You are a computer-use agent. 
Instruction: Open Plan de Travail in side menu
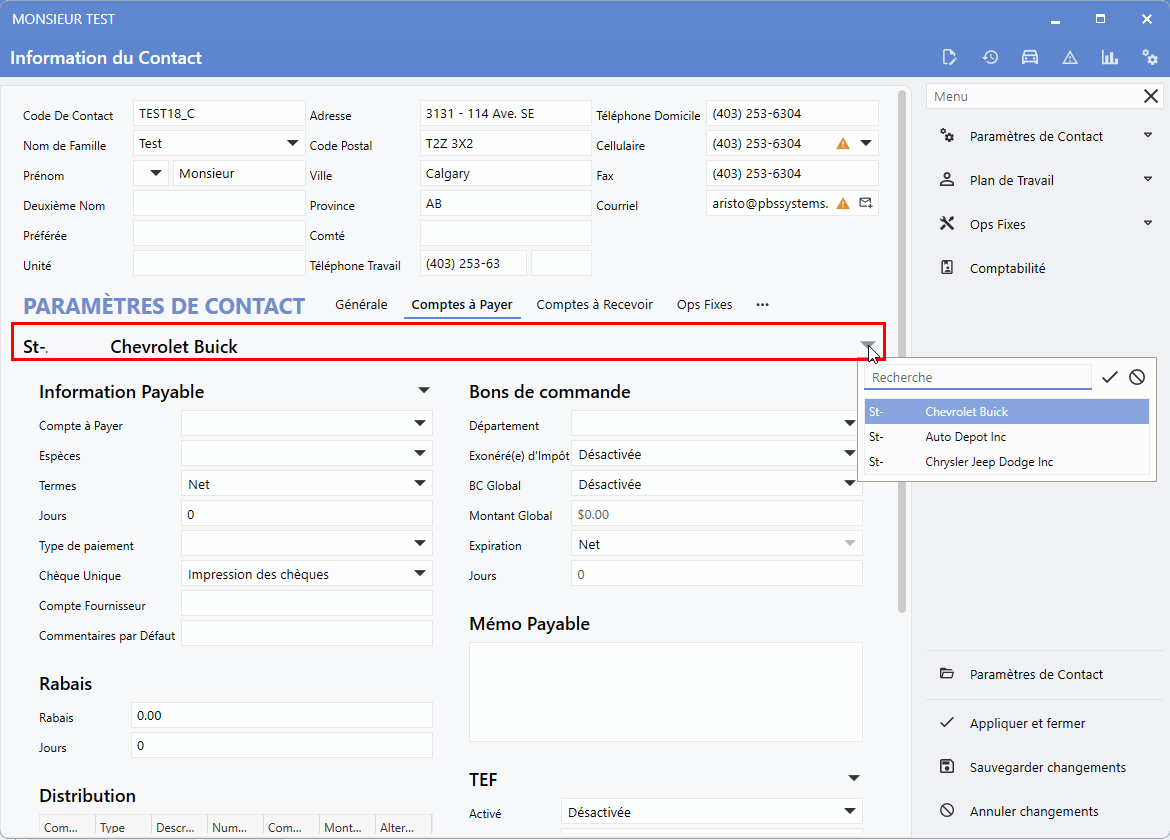click(x=1011, y=181)
